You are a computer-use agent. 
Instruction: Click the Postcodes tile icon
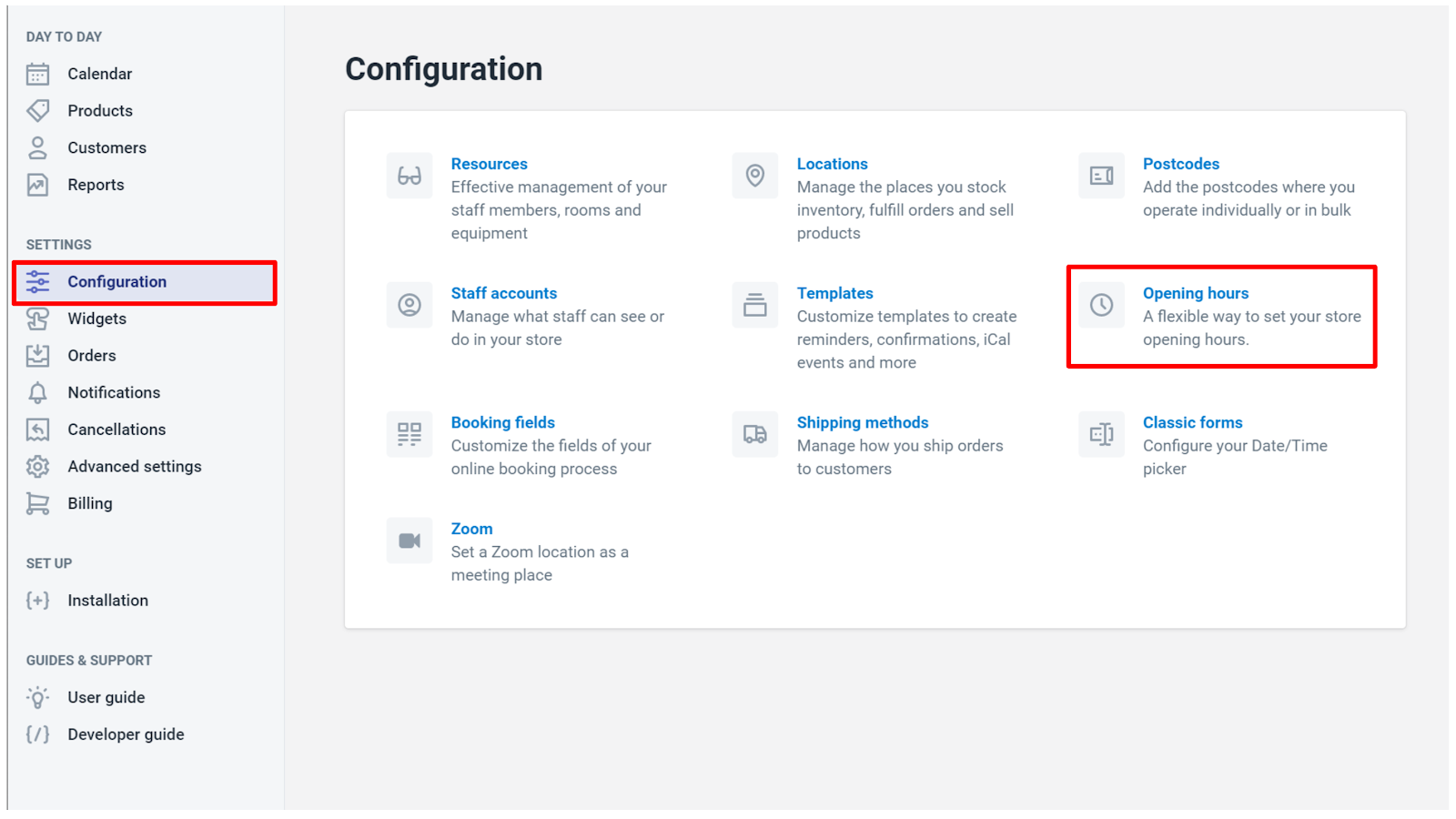pyautogui.click(x=1101, y=176)
